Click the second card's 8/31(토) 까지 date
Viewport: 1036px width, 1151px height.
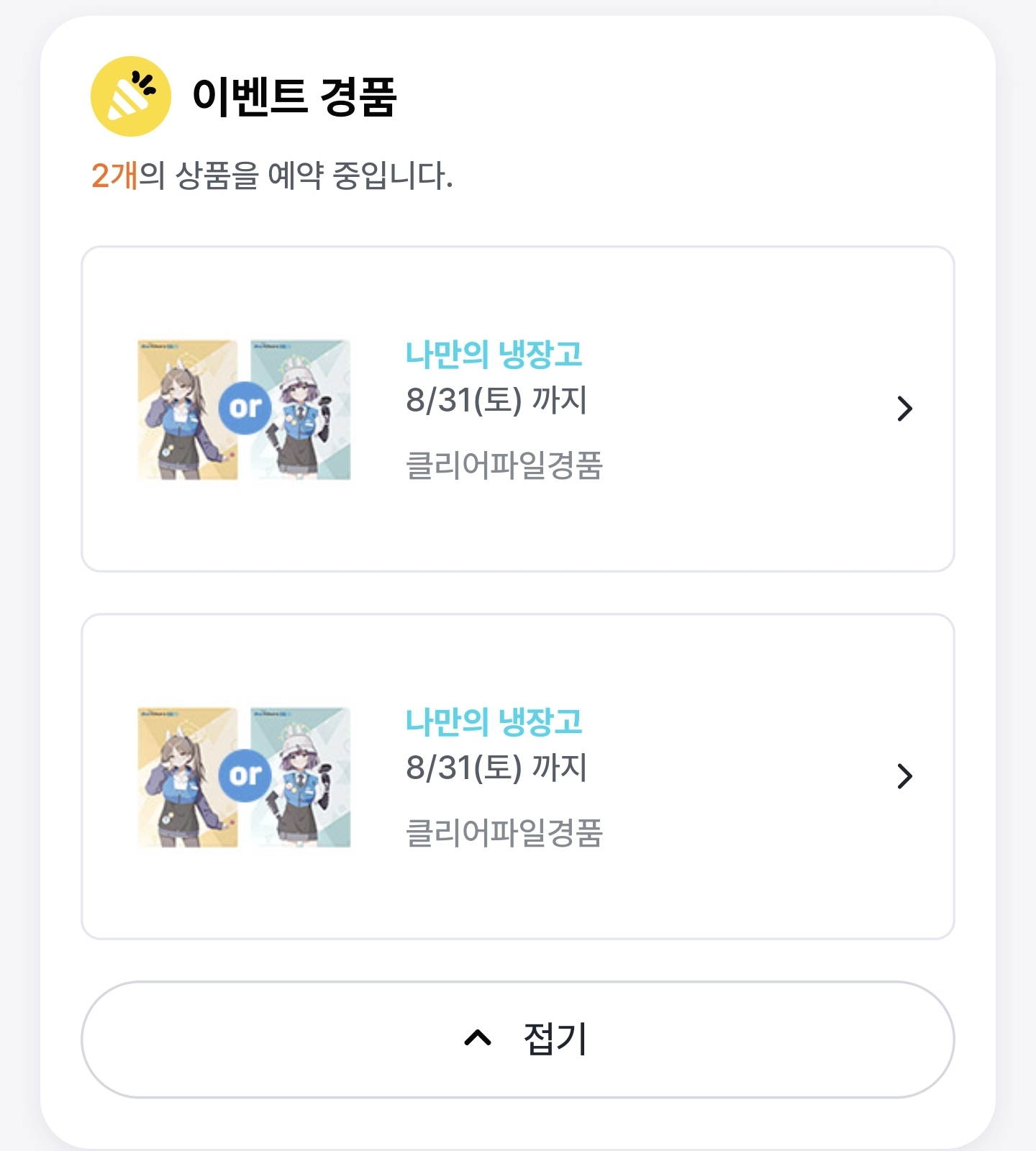coord(496,768)
